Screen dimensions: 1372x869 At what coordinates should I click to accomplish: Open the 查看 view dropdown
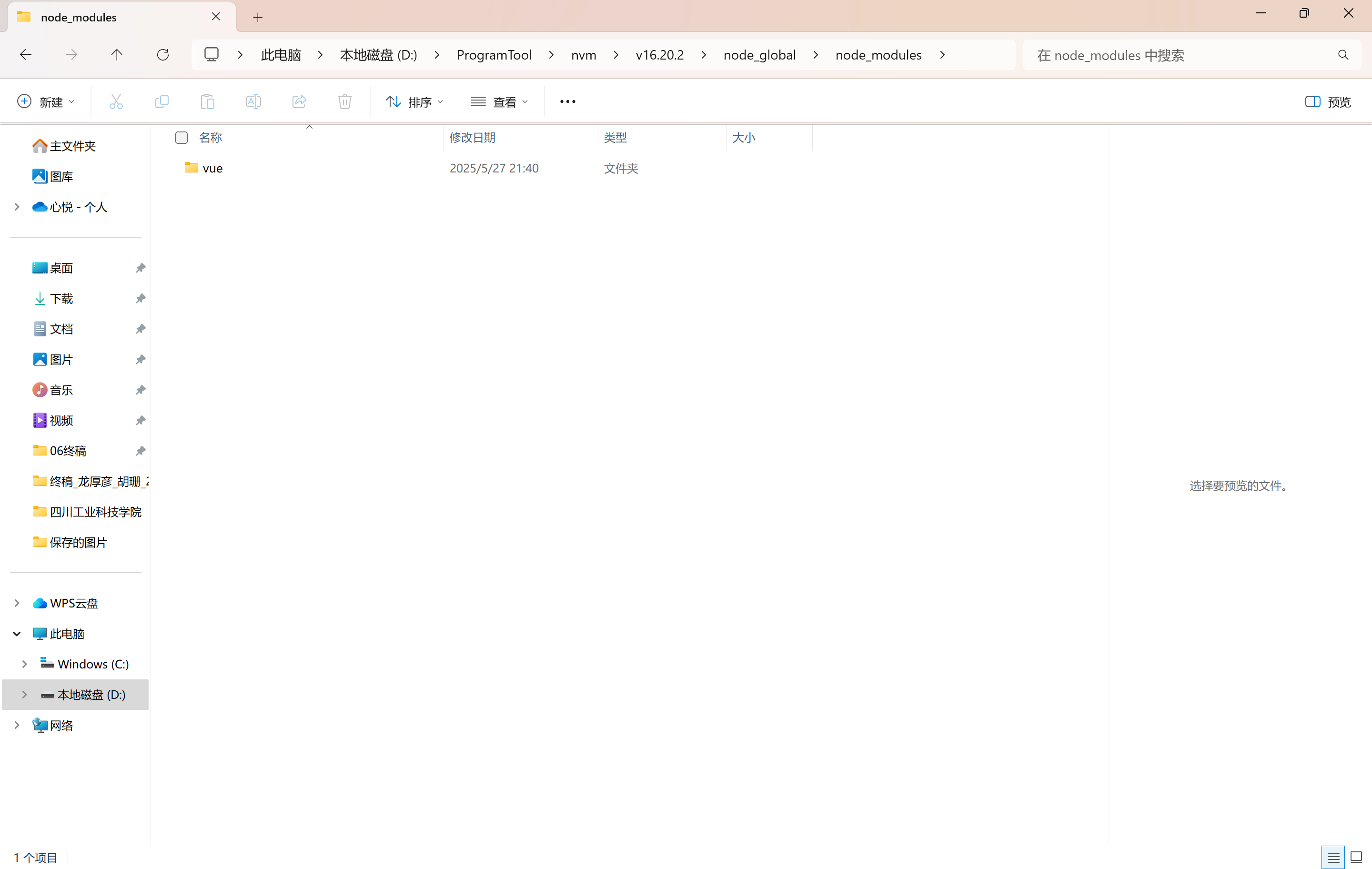[499, 101]
